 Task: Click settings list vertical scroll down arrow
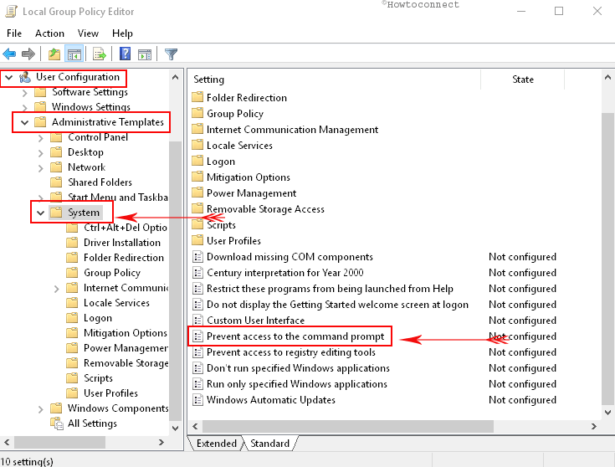coord(608,412)
